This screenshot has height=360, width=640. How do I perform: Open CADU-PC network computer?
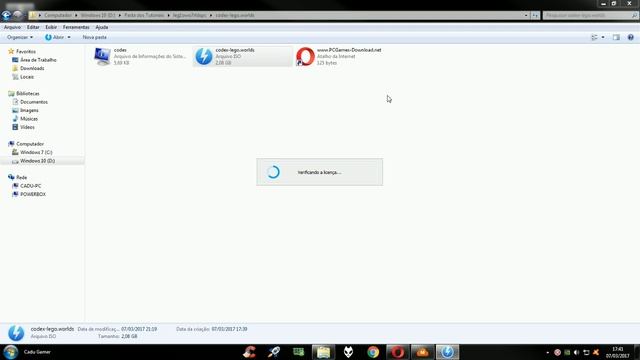coord(30,186)
